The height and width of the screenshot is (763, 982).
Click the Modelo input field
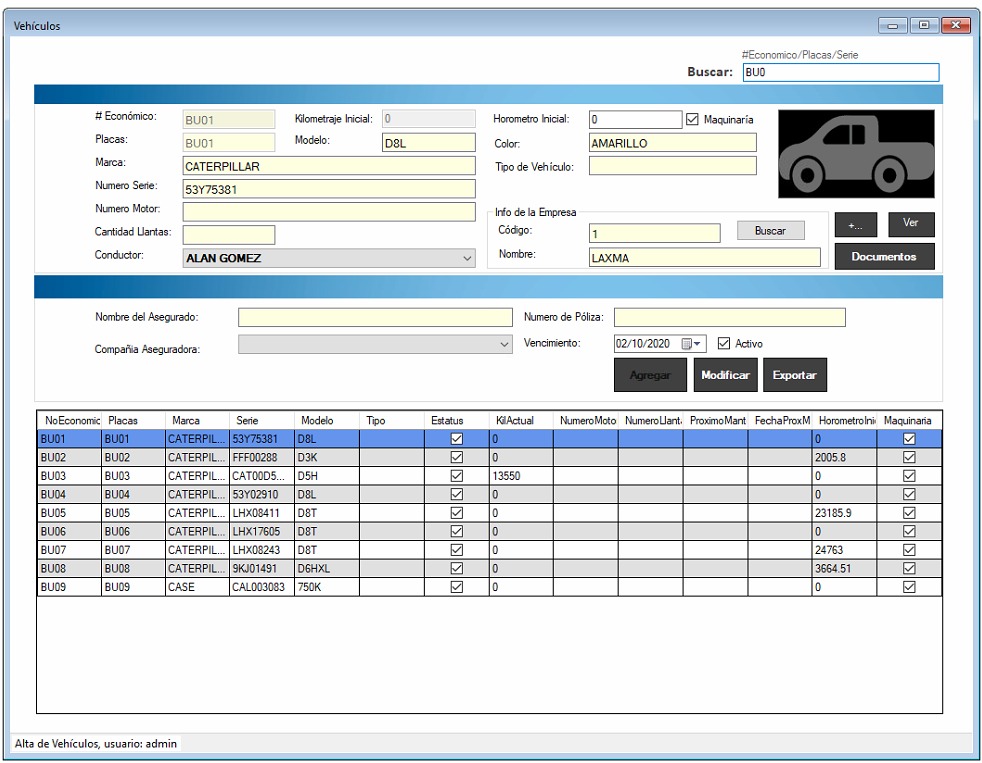coord(428,143)
